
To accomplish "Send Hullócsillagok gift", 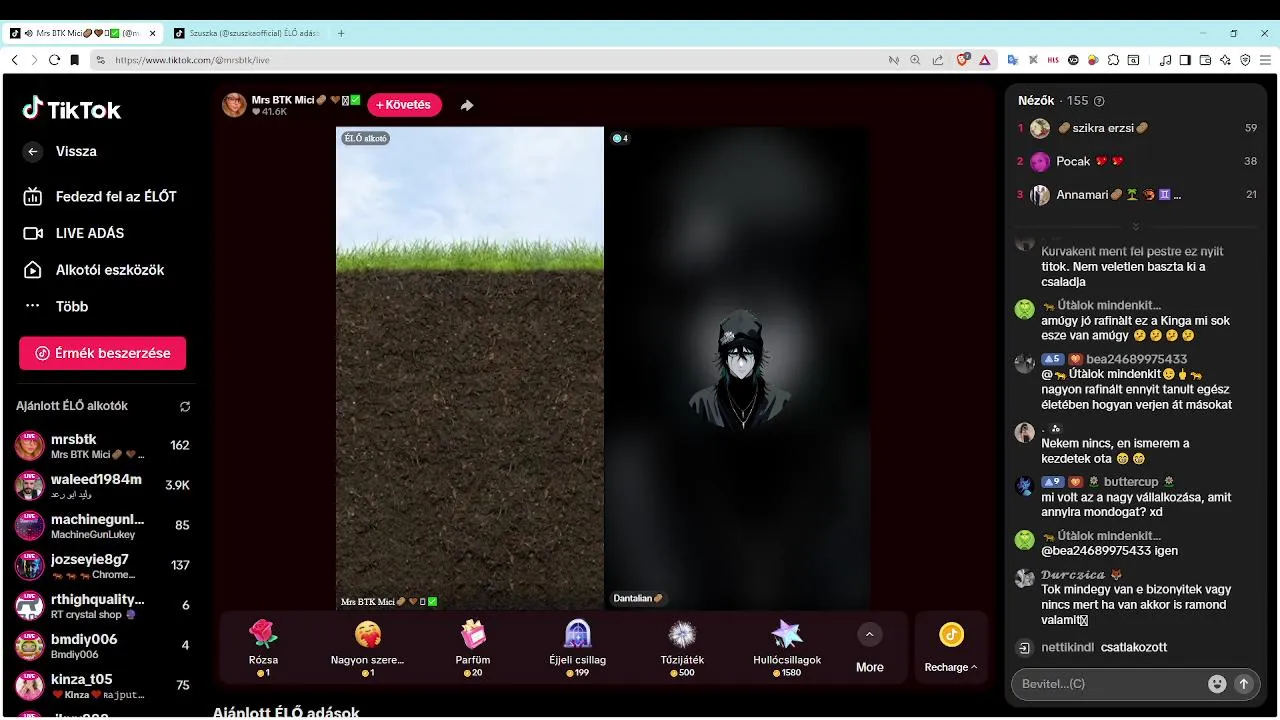I will pyautogui.click(x=787, y=647).
